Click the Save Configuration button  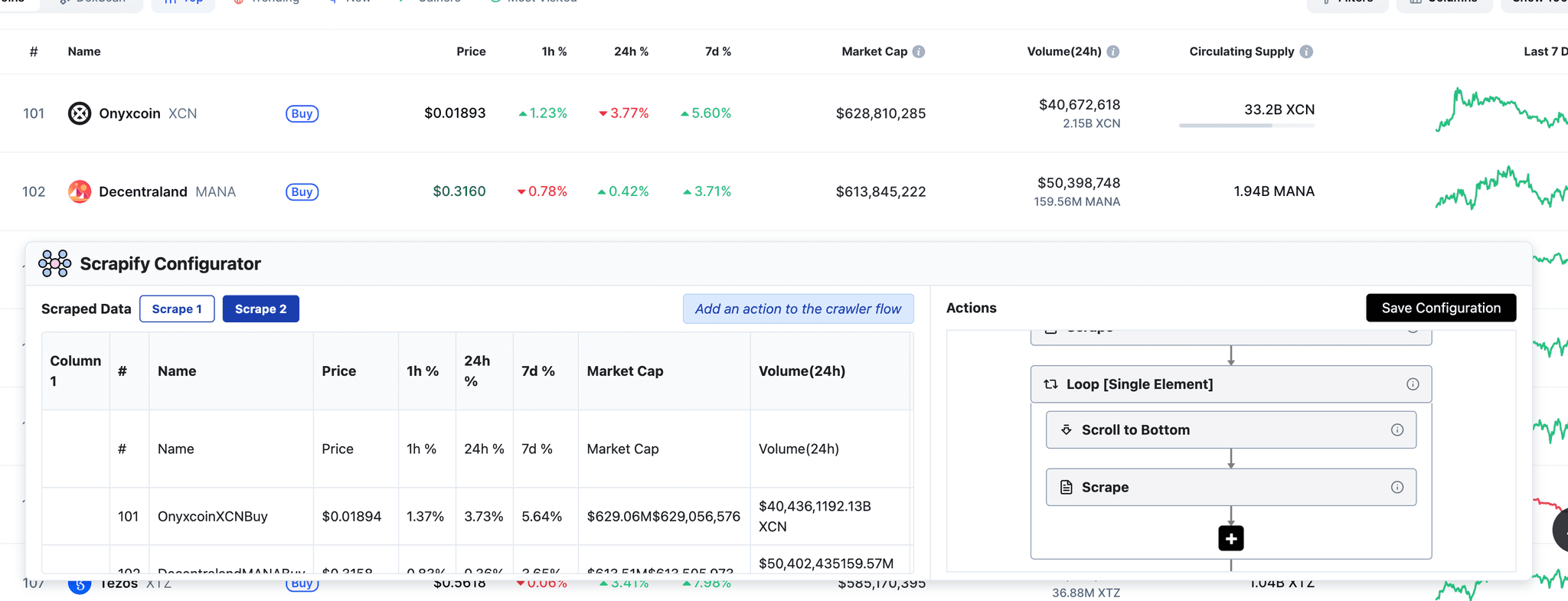click(x=1441, y=308)
